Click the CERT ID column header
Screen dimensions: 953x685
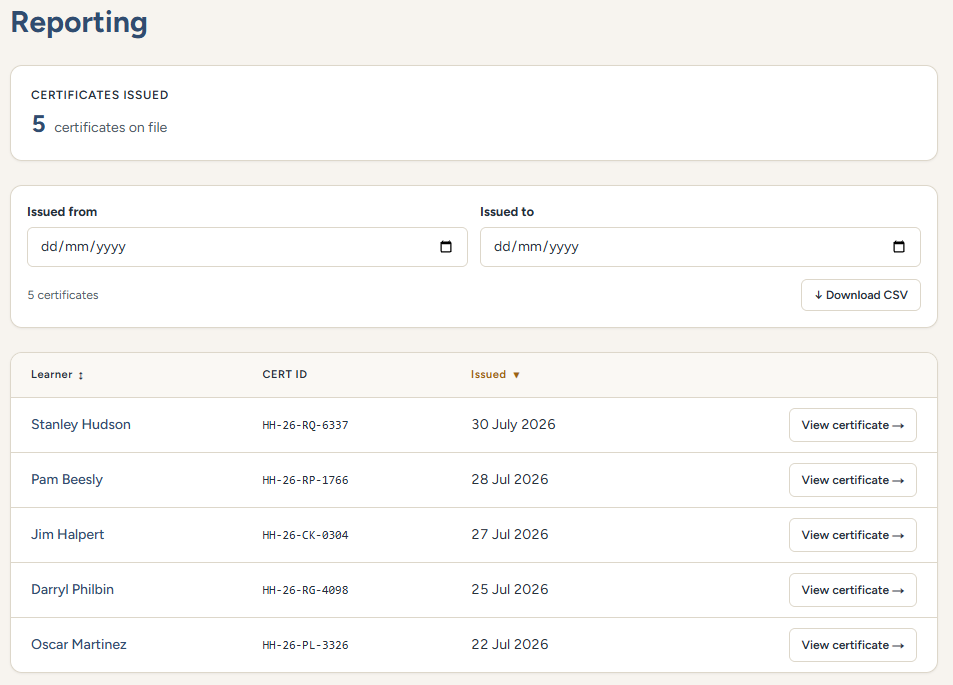click(284, 374)
